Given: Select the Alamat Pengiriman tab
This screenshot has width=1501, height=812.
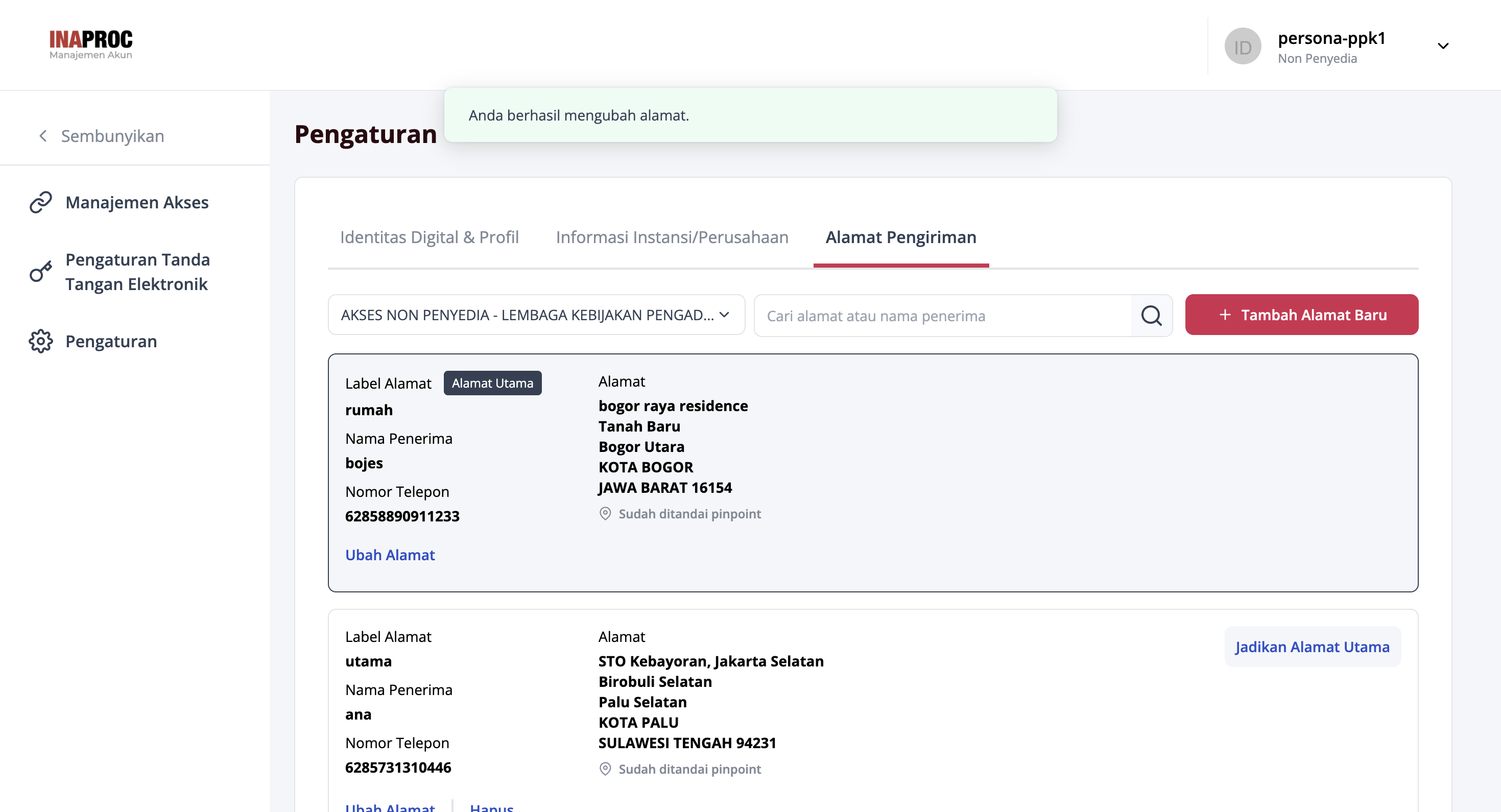Looking at the screenshot, I should (901, 237).
